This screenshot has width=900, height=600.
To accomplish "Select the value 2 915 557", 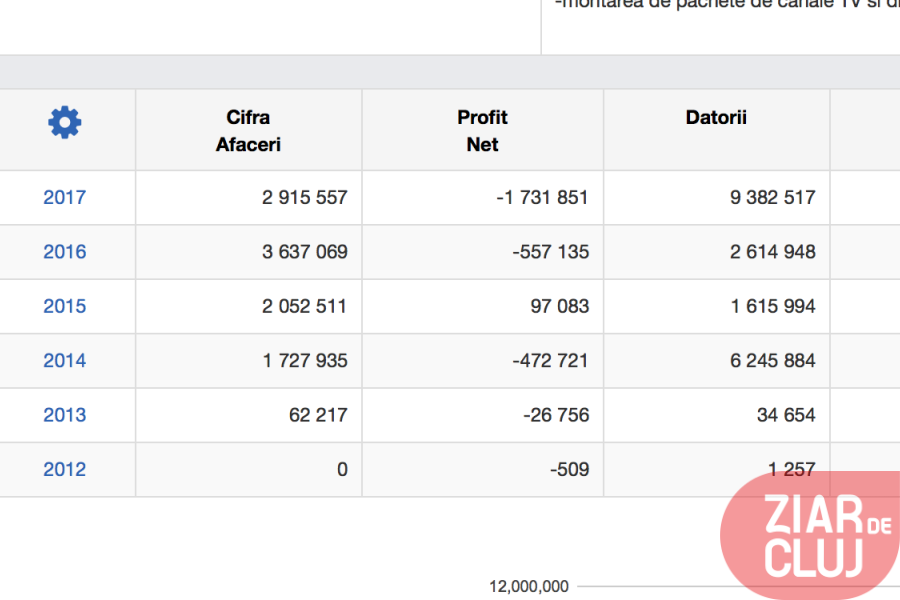I will point(305,198).
